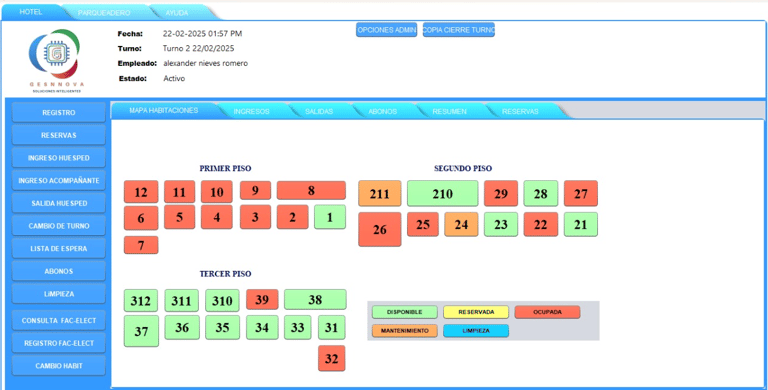Open REGISTRO from the sidebar
This screenshot has width=768, height=390.
point(59,113)
